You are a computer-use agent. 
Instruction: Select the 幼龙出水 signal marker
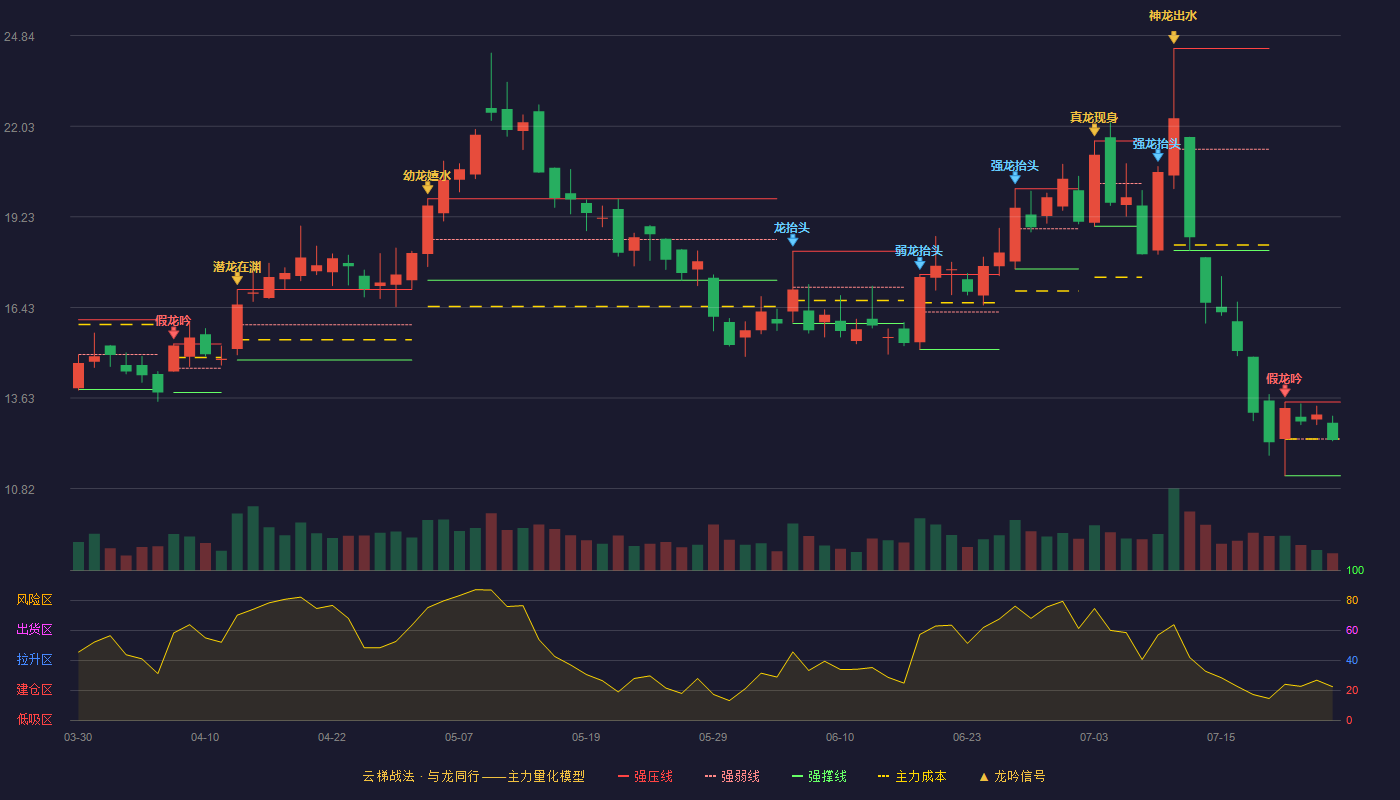pos(427,188)
